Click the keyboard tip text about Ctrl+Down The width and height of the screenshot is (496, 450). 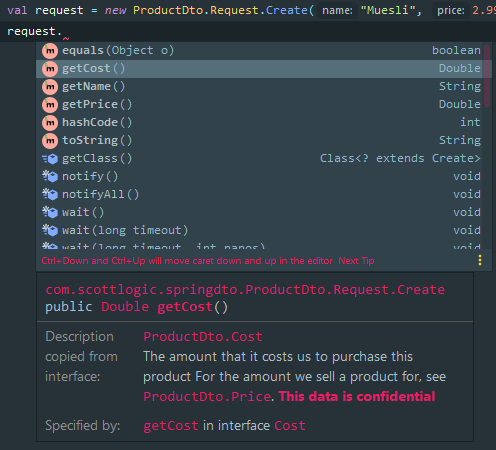click(187, 261)
